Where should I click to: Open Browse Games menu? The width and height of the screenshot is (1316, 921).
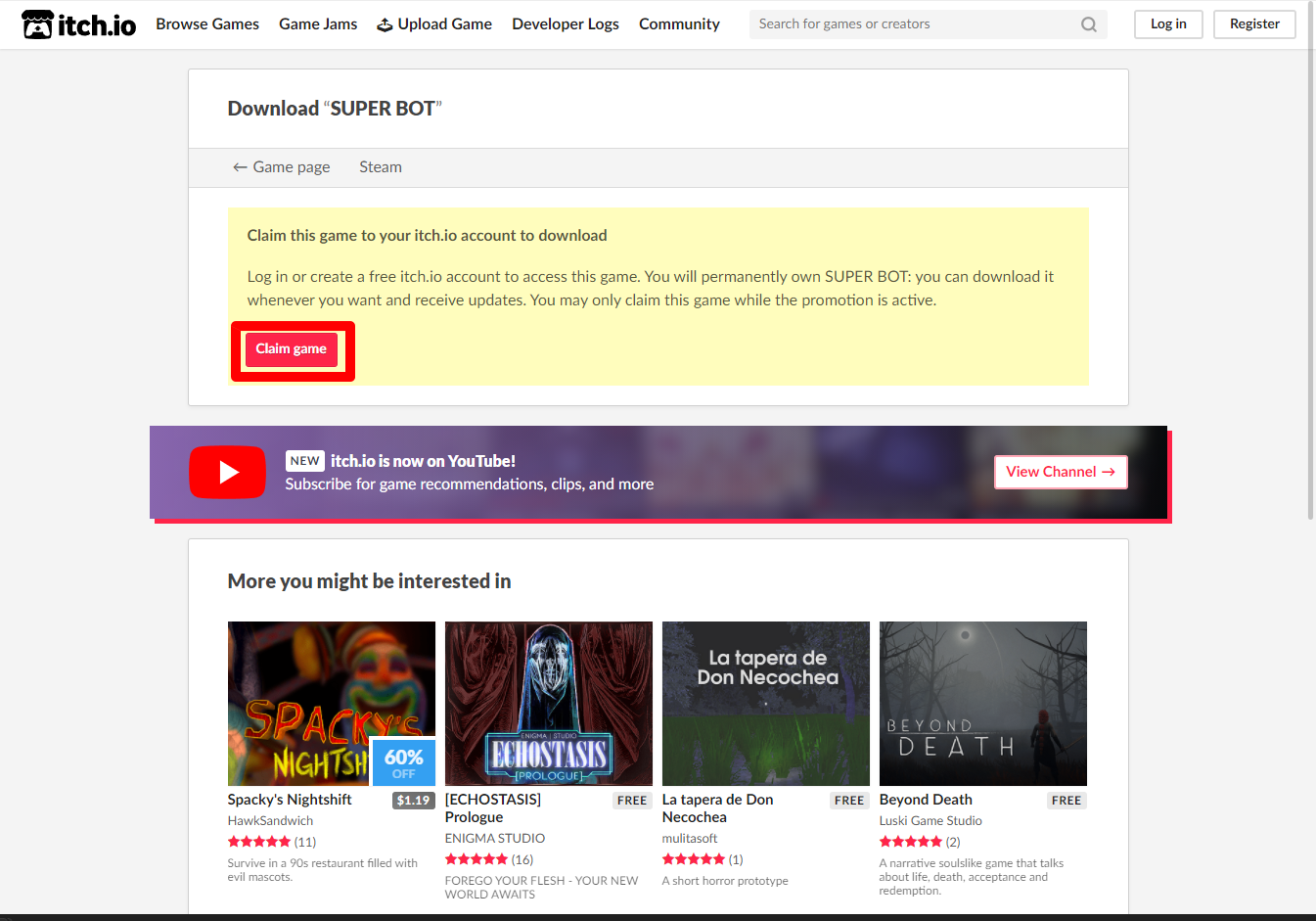pos(207,24)
